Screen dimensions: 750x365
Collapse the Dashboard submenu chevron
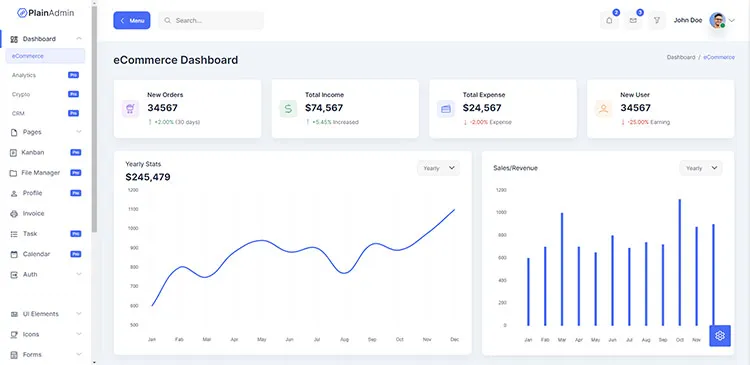click(x=79, y=38)
